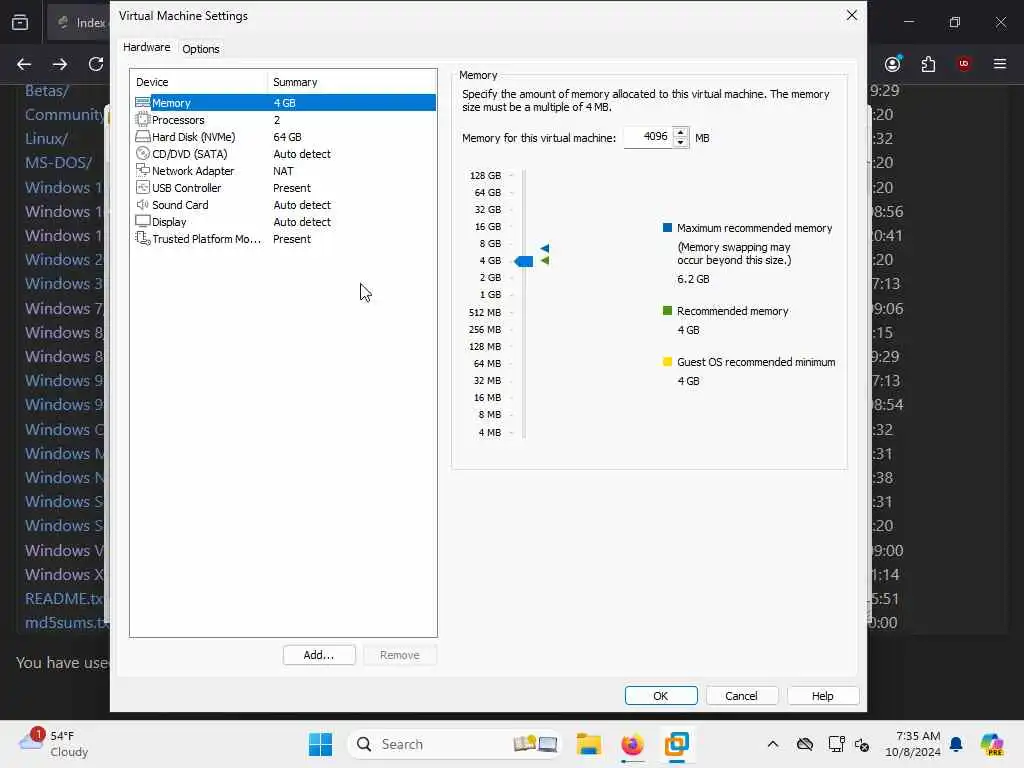Image resolution: width=1024 pixels, height=768 pixels.
Task: Select the Hard Disk (NVMe) icon
Action: pyautogui.click(x=142, y=136)
